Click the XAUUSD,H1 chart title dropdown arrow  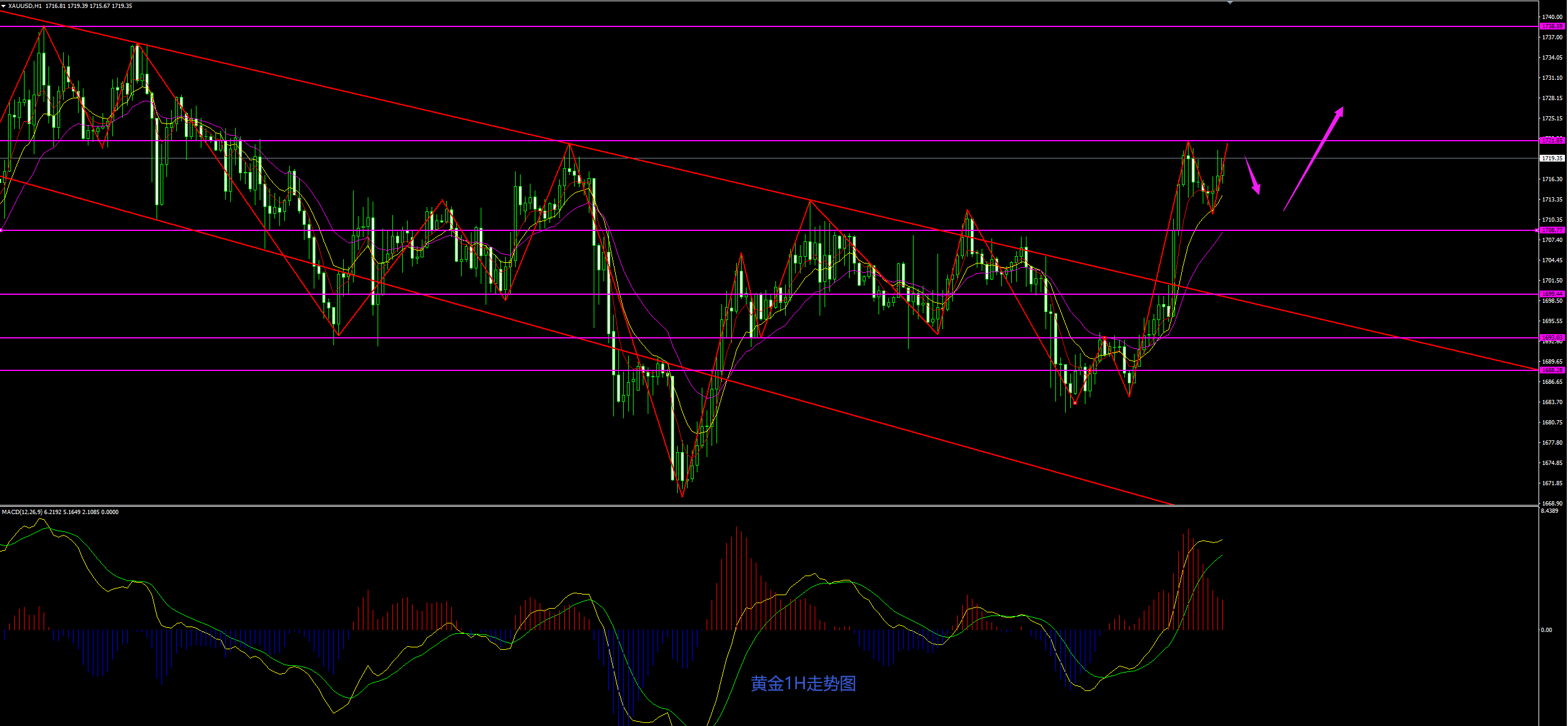4,6
